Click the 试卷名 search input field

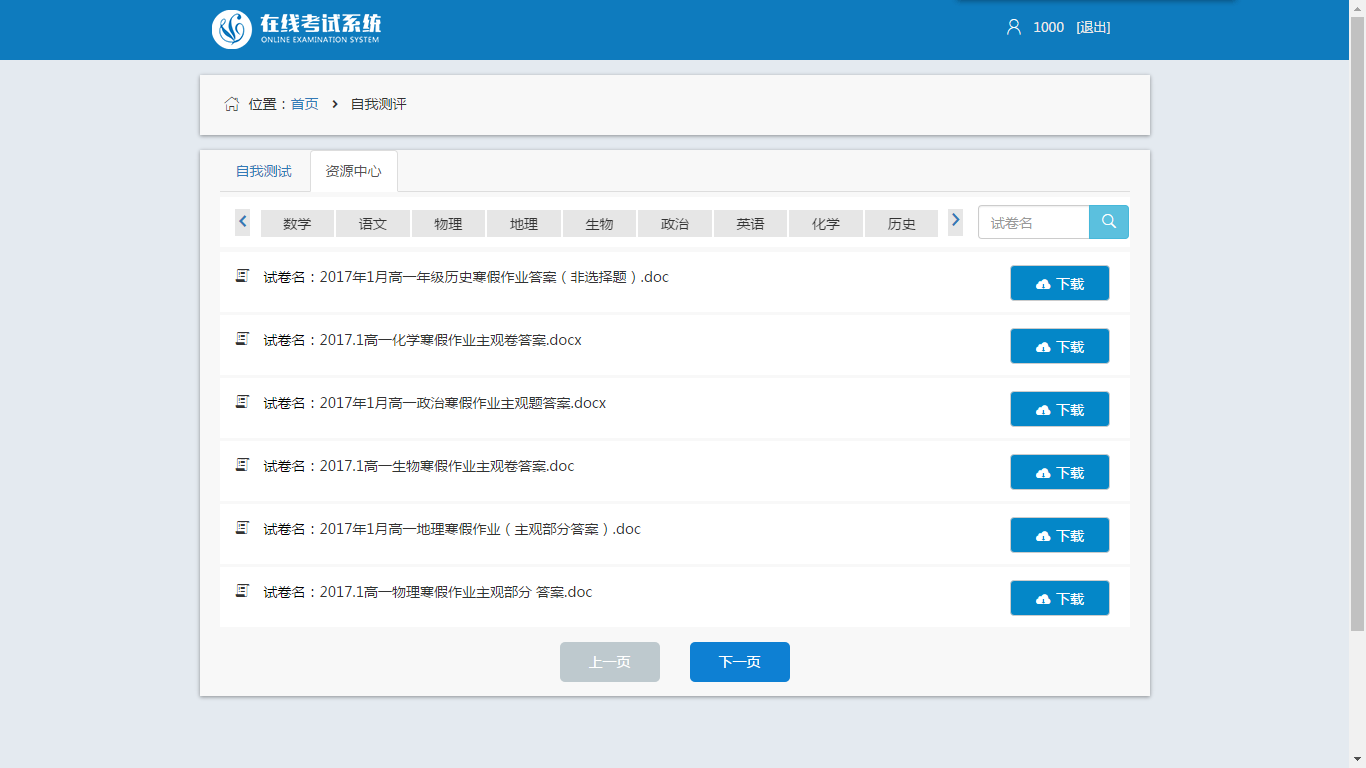point(1033,222)
